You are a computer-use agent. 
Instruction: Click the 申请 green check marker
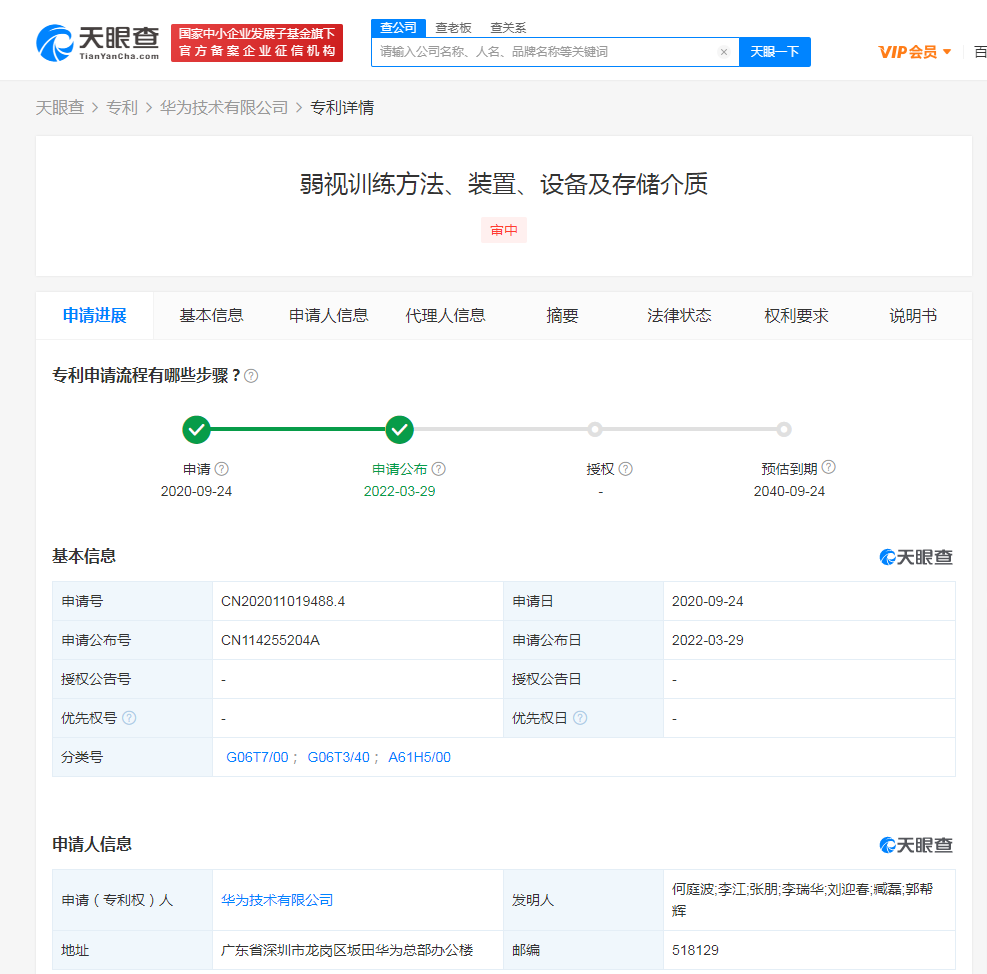pyautogui.click(x=196, y=430)
